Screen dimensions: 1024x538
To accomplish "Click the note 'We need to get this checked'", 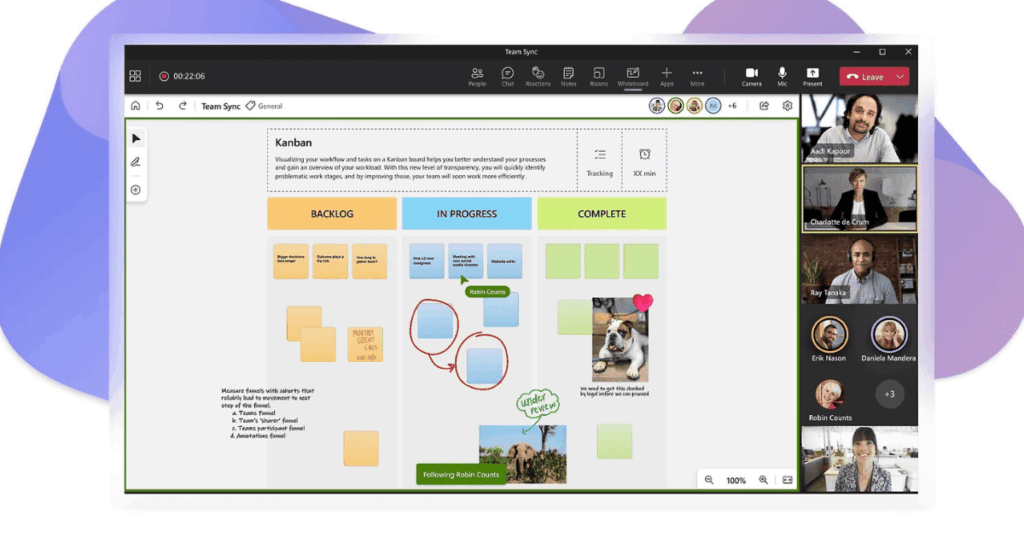I will (x=615, y=391).
